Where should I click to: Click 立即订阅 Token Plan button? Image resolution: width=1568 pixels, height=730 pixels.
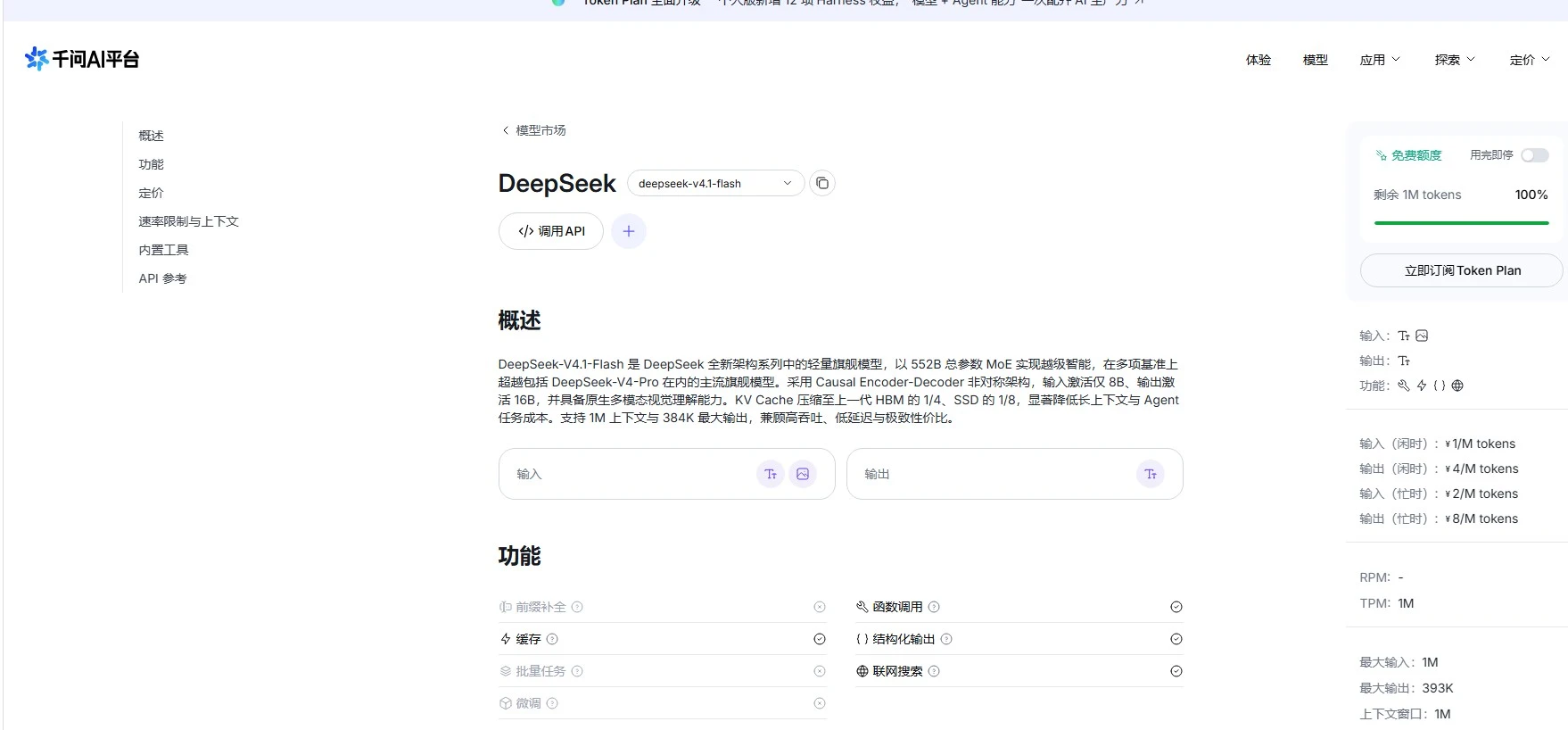click(x=1462, y=270)
